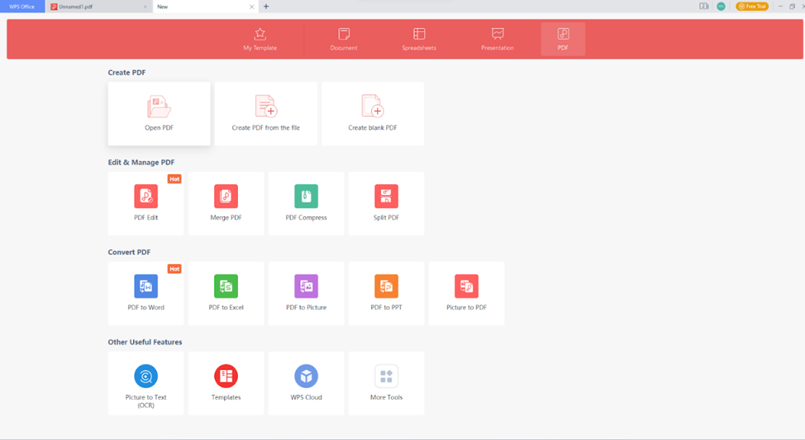Viewport: 805px width, 440px height.
Task: Open WPS Cloud
Action: [x=306, y=383]
